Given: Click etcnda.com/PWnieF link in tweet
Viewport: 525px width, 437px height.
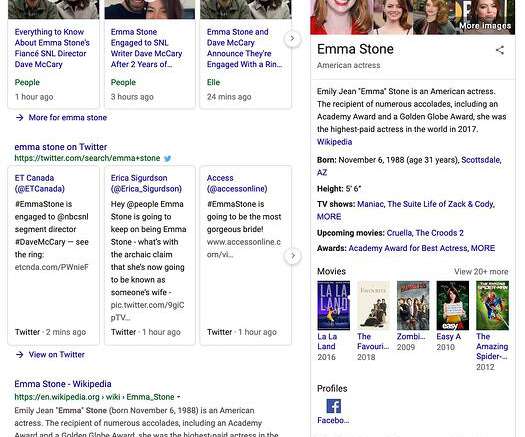Looking at the screenshot, I should (x=52, y=267).
